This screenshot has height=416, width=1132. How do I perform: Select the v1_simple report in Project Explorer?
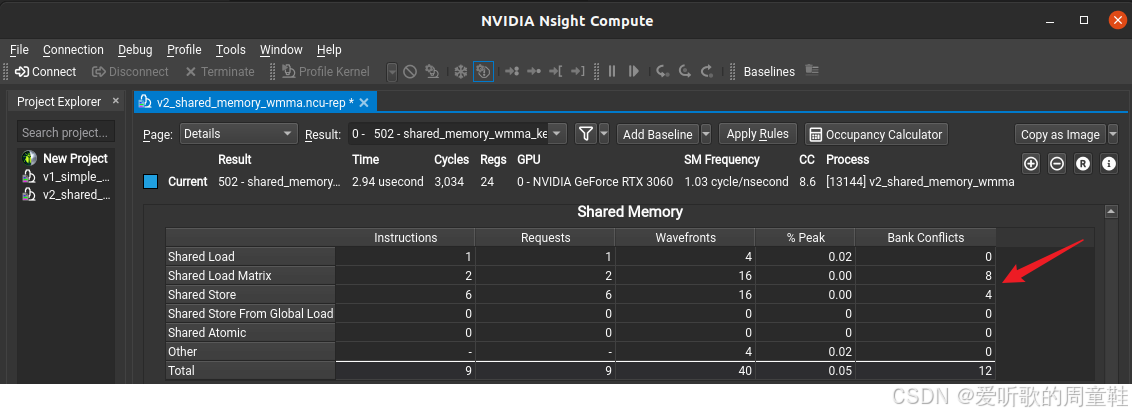coord(66,177)
